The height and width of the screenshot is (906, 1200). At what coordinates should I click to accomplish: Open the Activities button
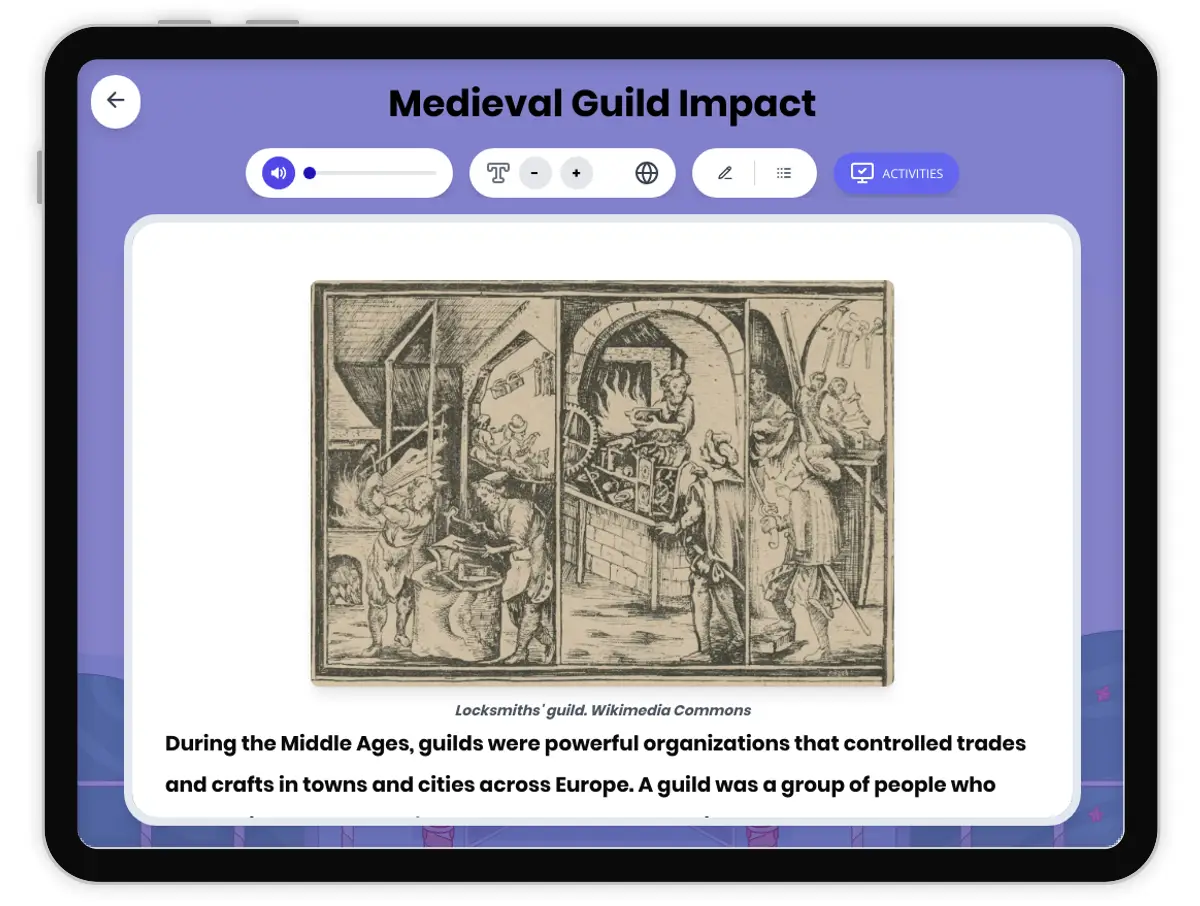point(896,173)
